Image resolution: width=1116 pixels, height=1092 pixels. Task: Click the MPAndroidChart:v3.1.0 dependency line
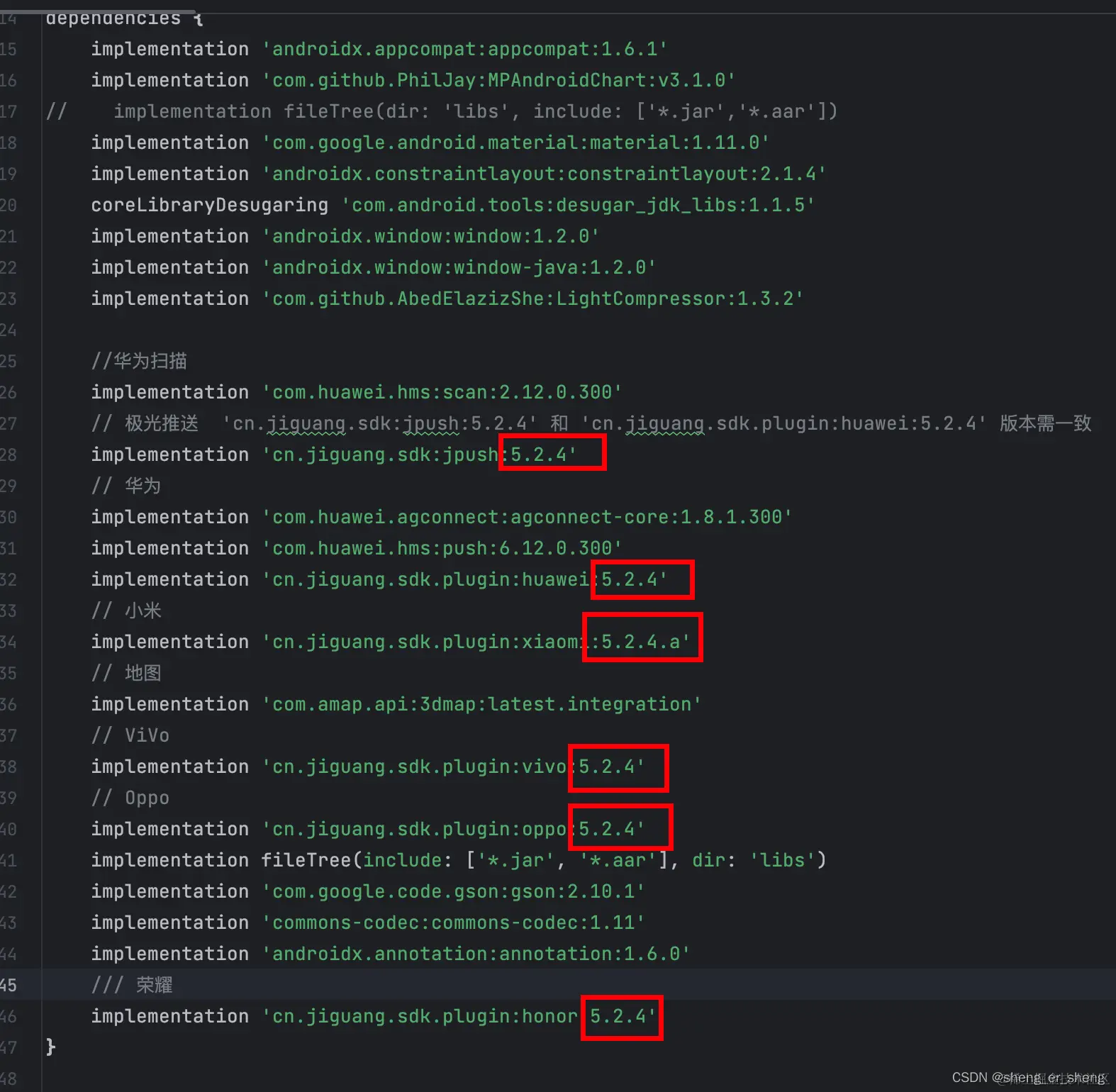[413, 80]
